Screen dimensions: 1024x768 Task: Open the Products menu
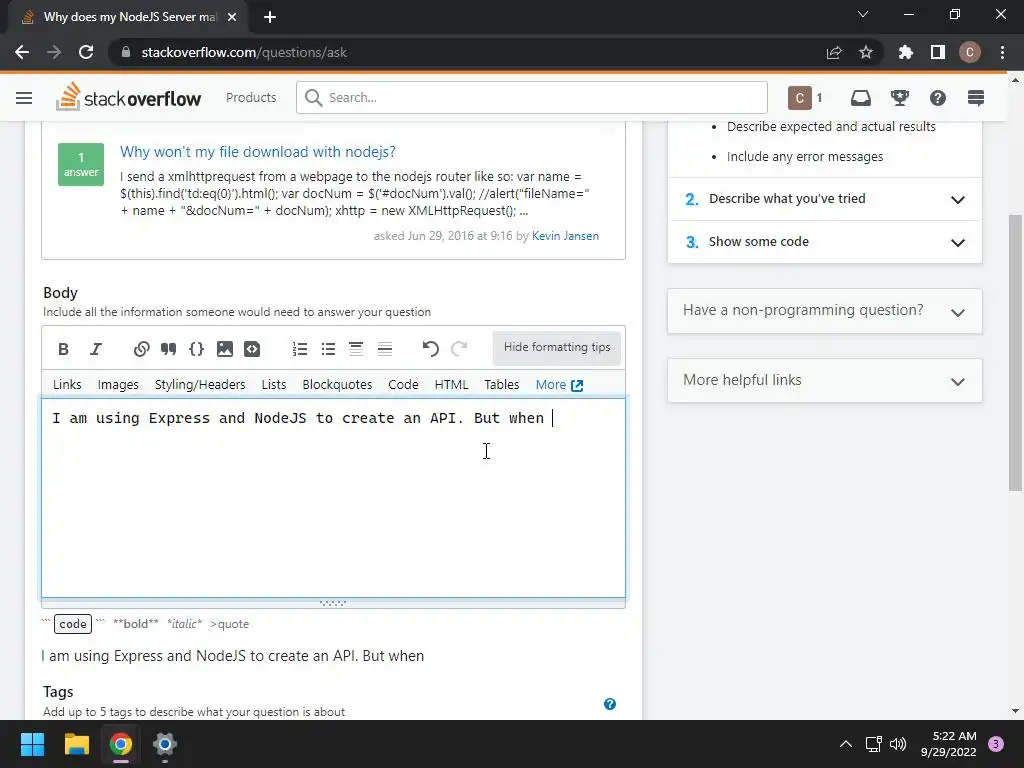pos(251,97)
